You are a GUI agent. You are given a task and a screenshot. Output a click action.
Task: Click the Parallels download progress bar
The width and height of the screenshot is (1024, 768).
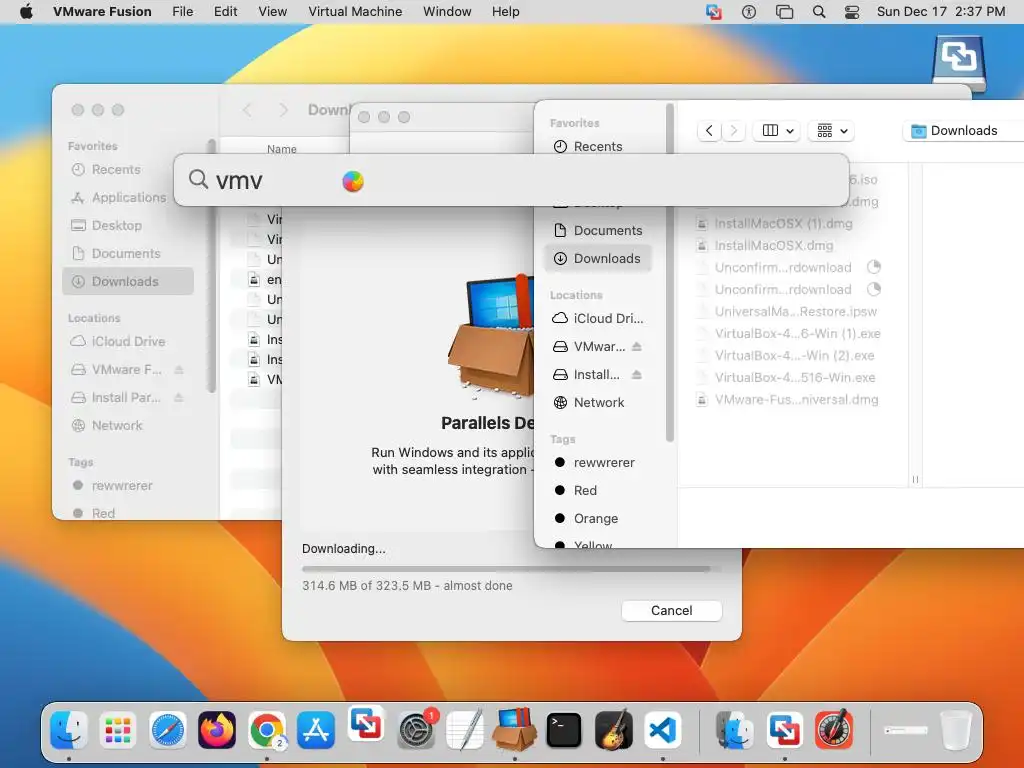pyautogui.click(x=512, y=569)
